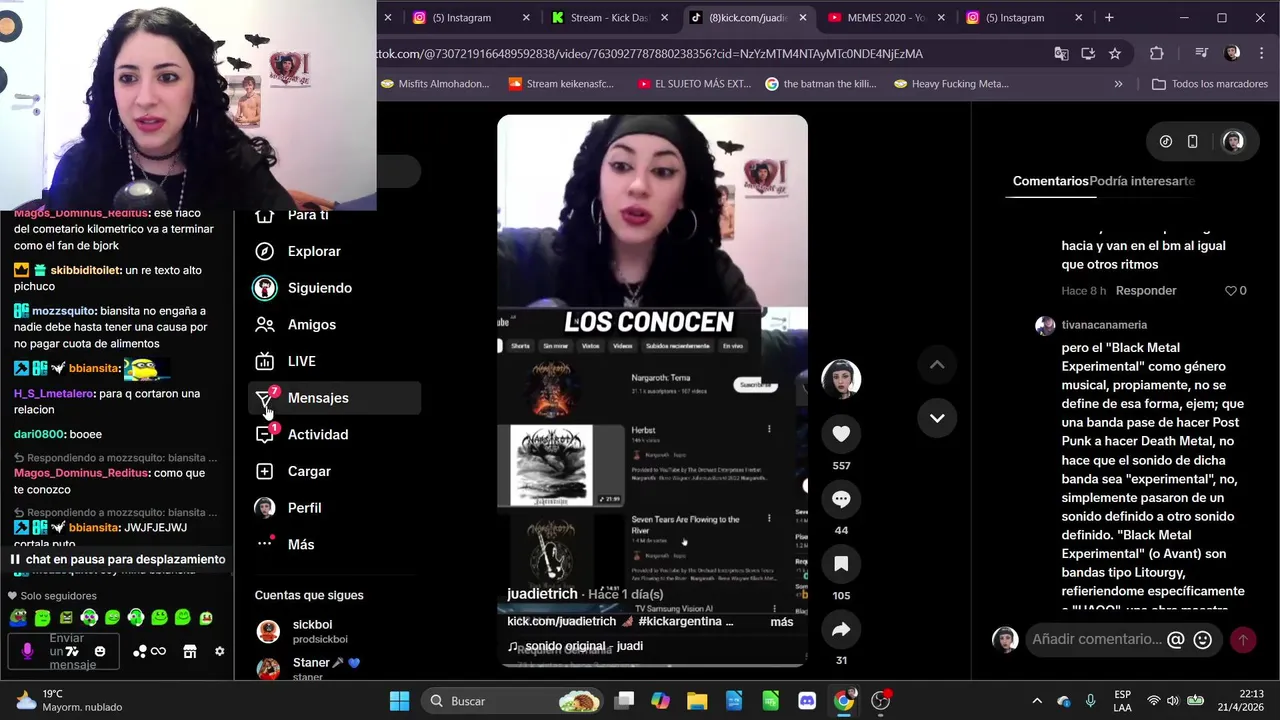Switch to Podría interesarte tab
This screenshot has height=720, width=1280.
1142,181
